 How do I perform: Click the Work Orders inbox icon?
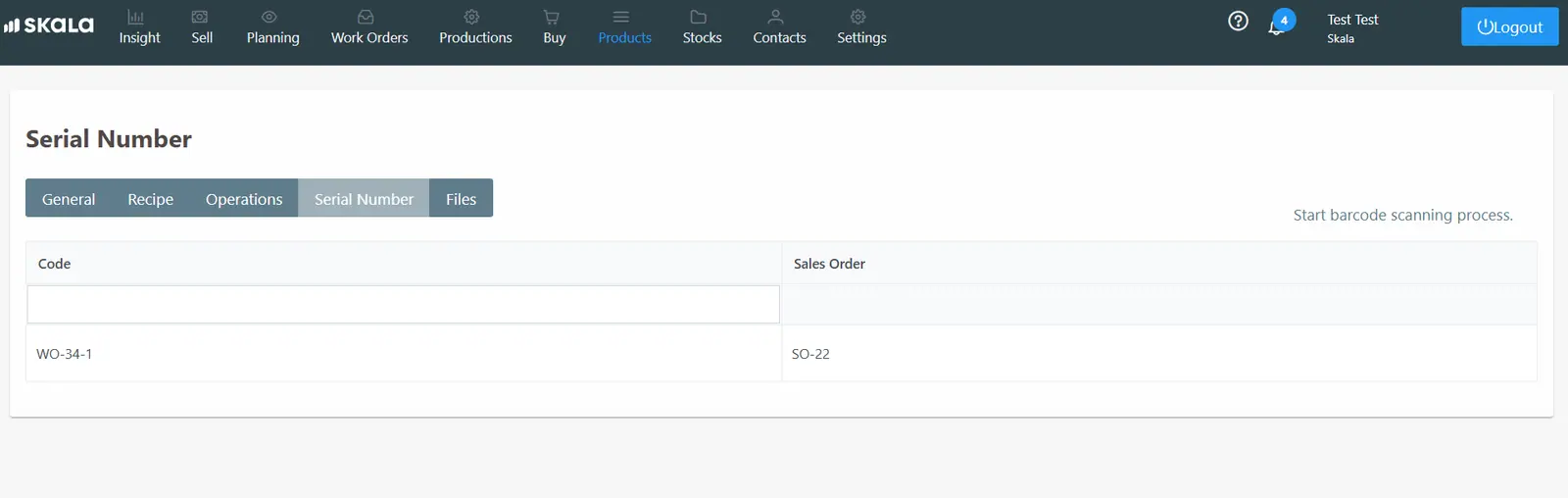[366, 17]
